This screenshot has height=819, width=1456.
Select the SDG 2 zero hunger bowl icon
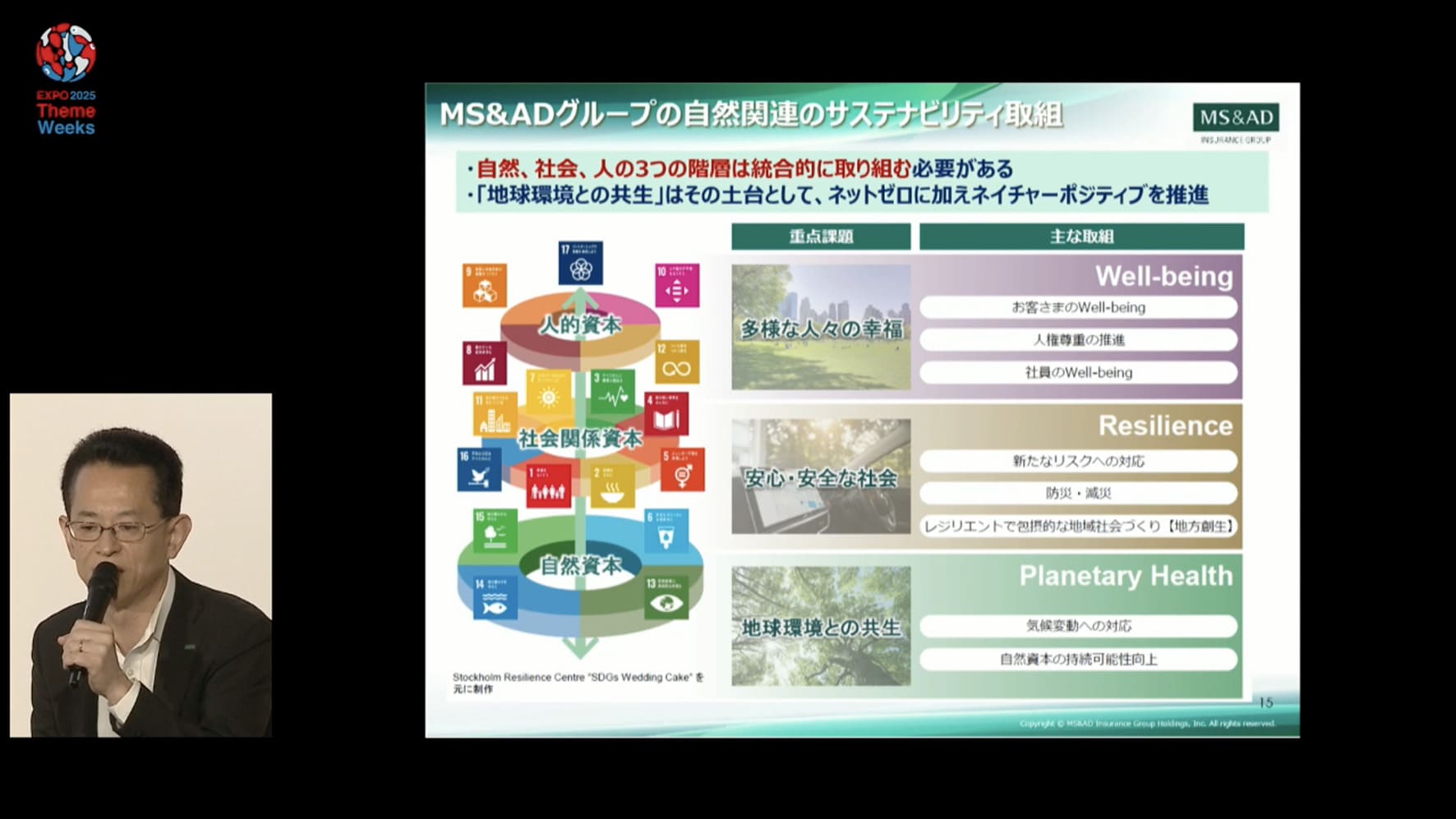(x=612, y=485)
